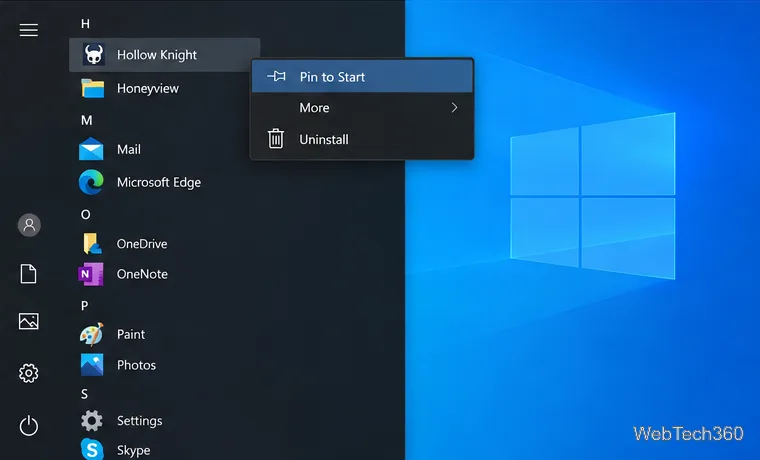Click the Microsoft Edge text label
Screen dimensions: 760x460
coord(159,183)
